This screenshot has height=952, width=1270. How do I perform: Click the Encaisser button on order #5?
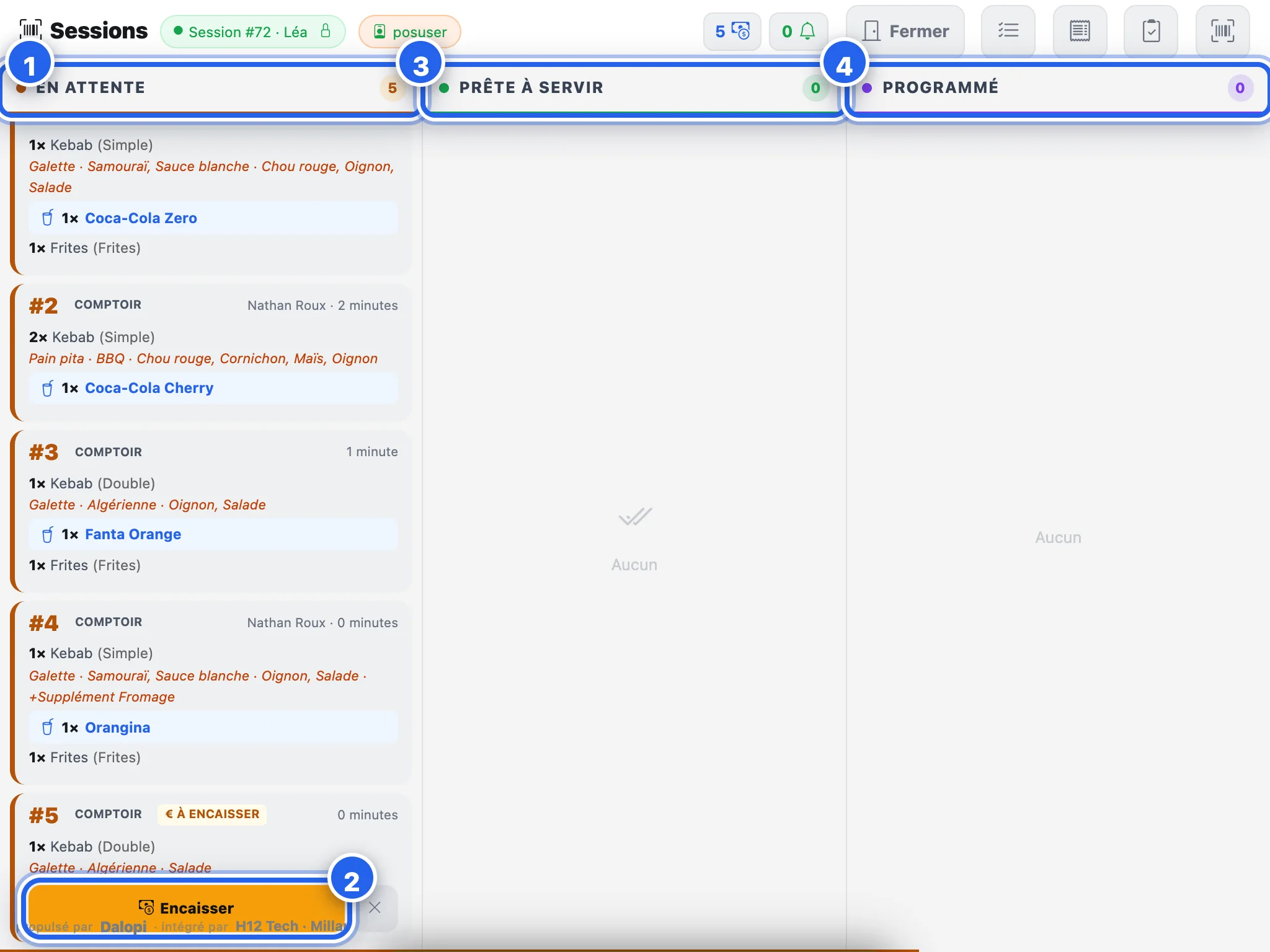click(186, 908)
